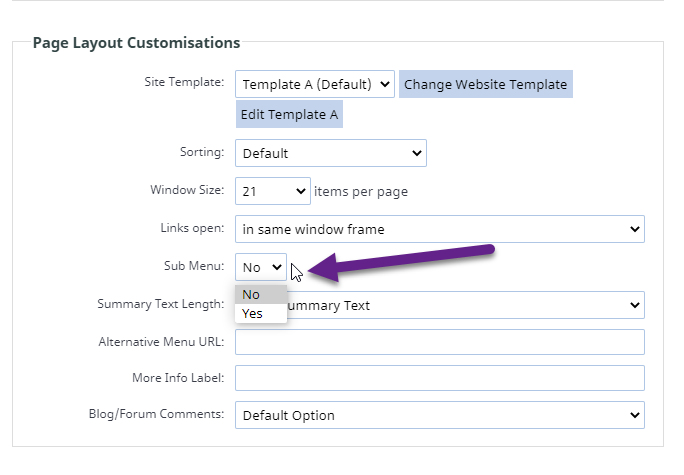Click the 'Site Template:' label
The image size is (684, 475).
tap(184, 82)
